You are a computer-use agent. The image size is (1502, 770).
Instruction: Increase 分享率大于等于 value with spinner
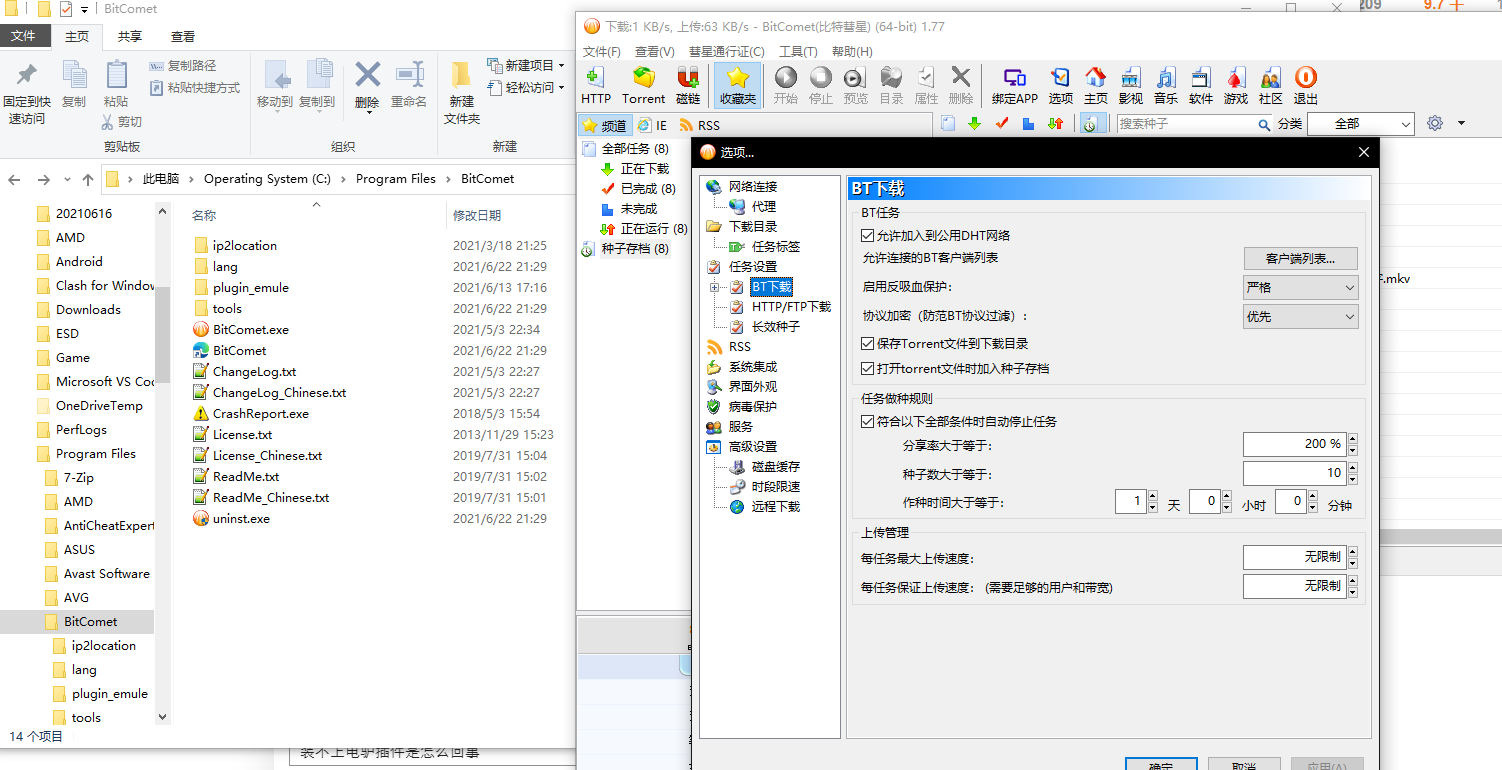(1352, 438)
